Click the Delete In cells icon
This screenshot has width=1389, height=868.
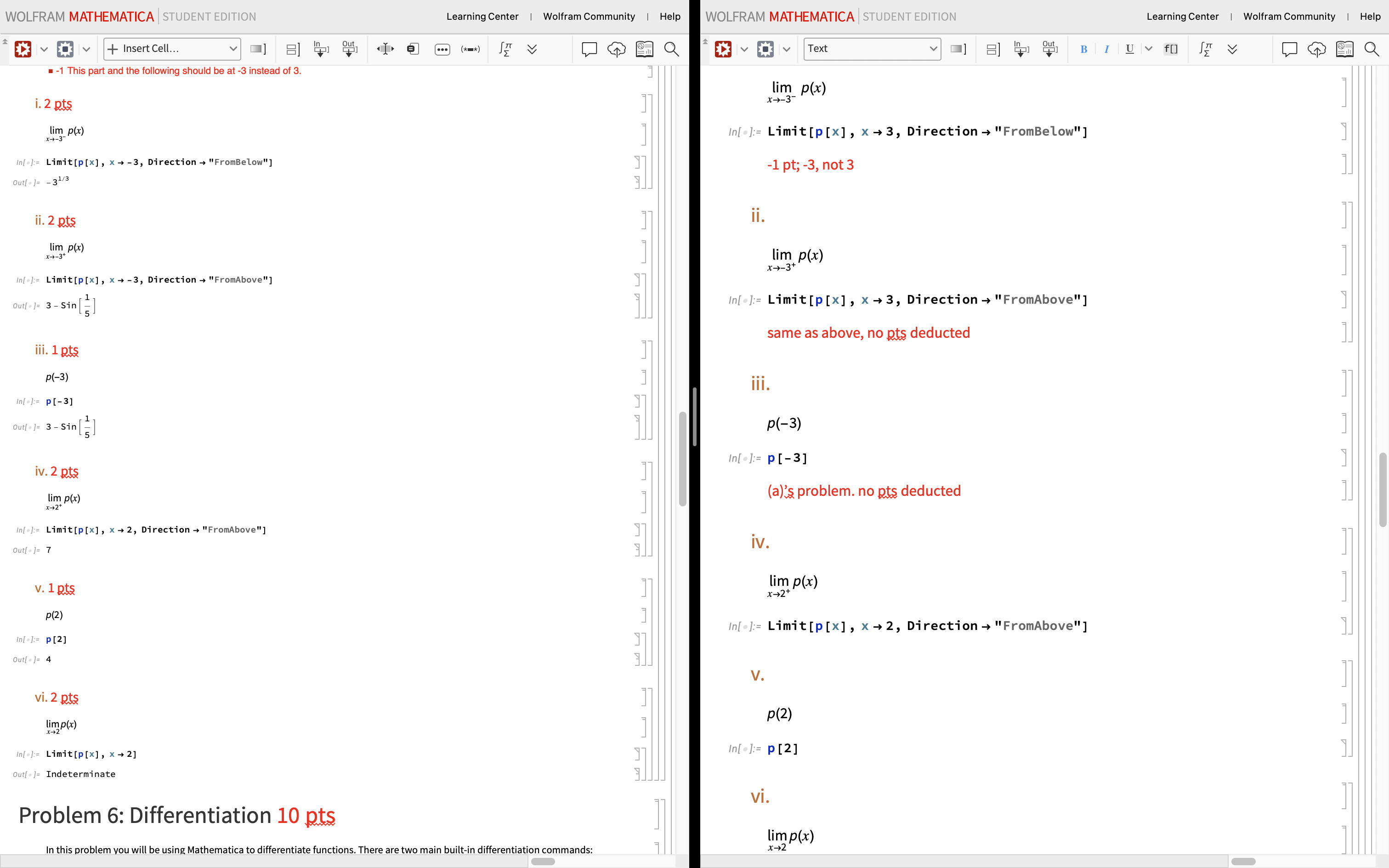coord(321,49)
